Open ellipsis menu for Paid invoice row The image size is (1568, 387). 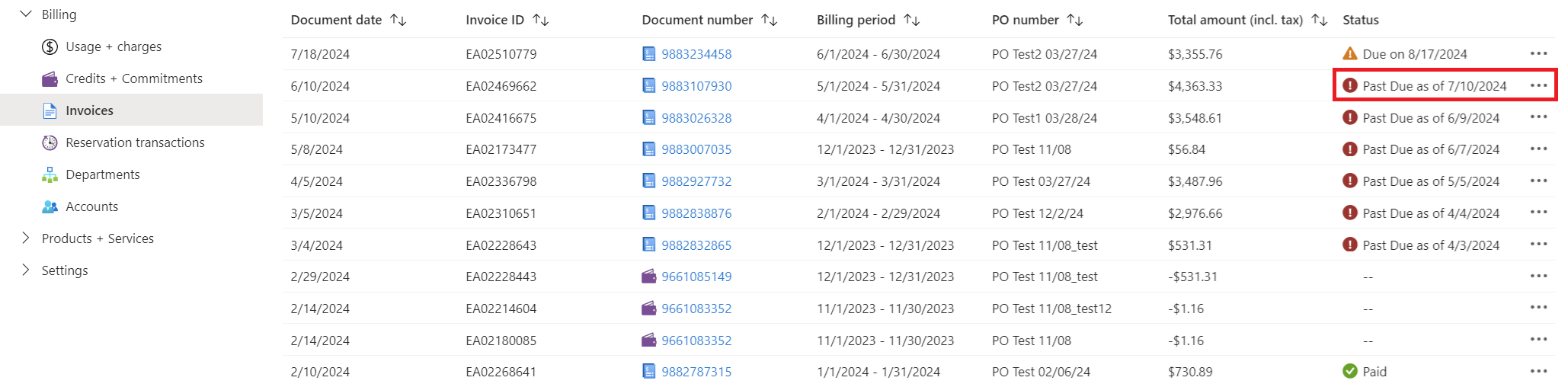click(x=1538, y=372)
